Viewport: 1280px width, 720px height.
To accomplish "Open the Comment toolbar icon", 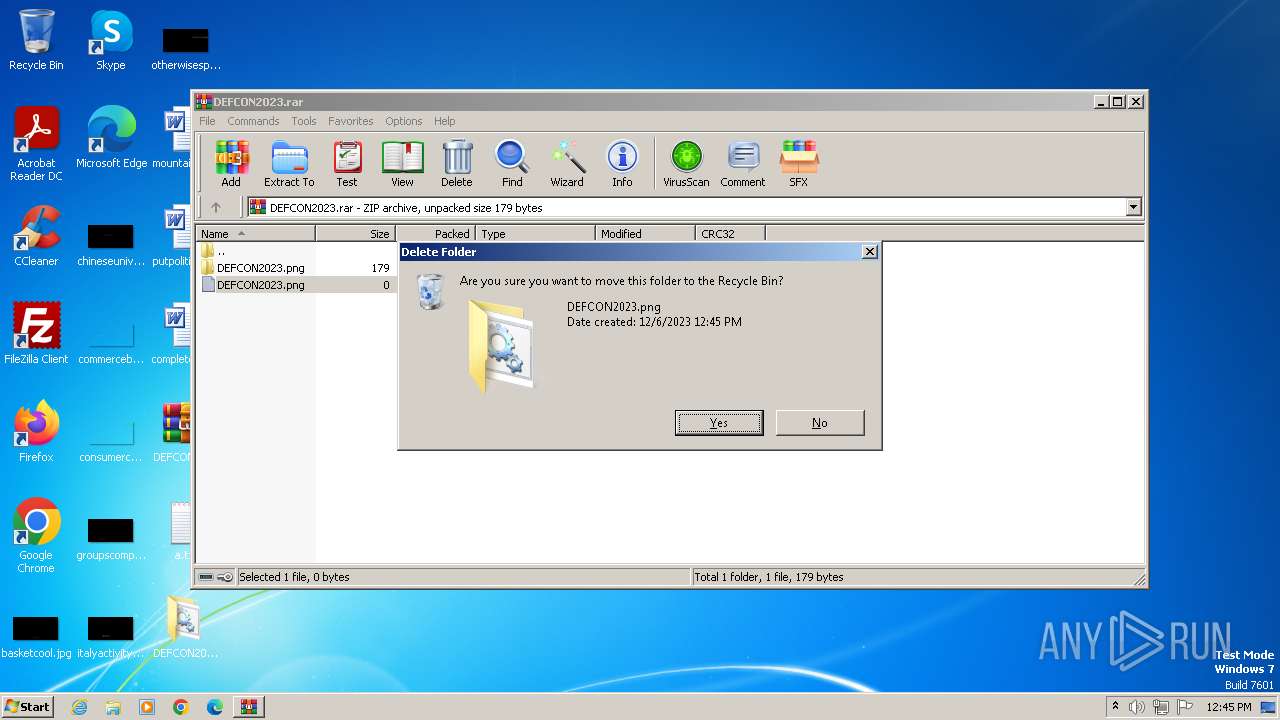I will coord(743,164).
